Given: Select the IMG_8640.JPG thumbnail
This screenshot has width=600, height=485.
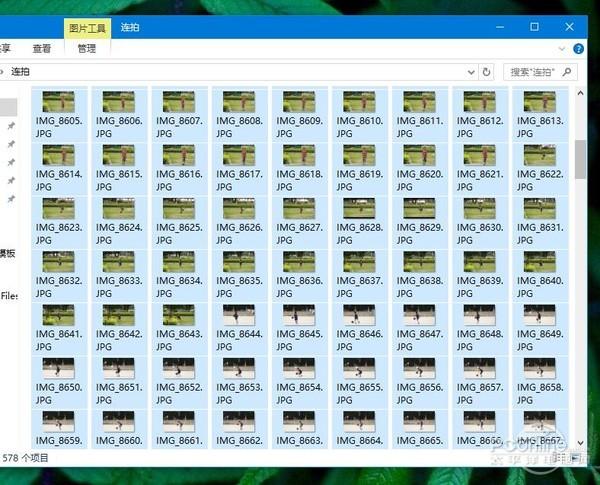Looking at the screenshot, I should [x=540, y=261].
